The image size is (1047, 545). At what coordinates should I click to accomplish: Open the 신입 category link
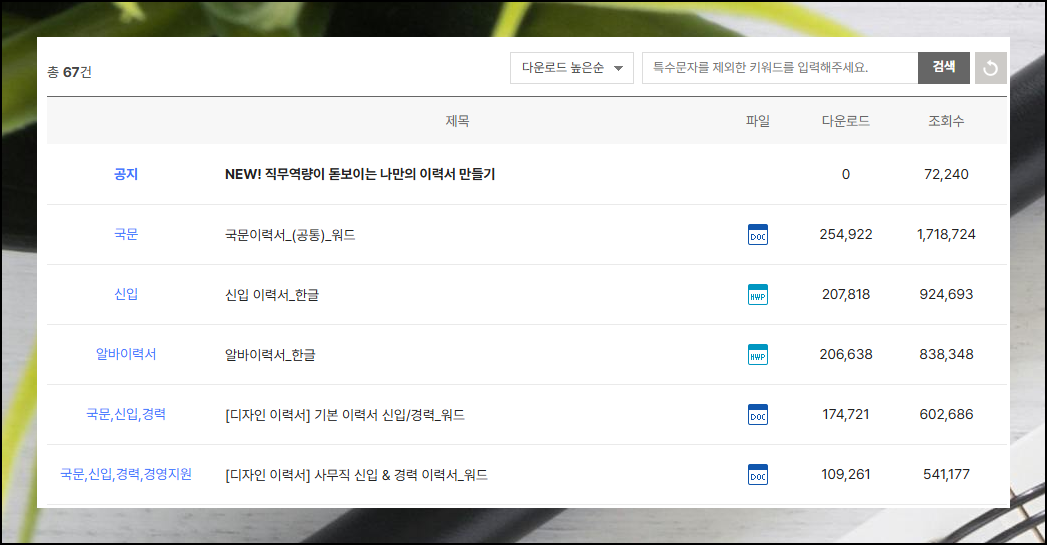(x=126, y=295)
